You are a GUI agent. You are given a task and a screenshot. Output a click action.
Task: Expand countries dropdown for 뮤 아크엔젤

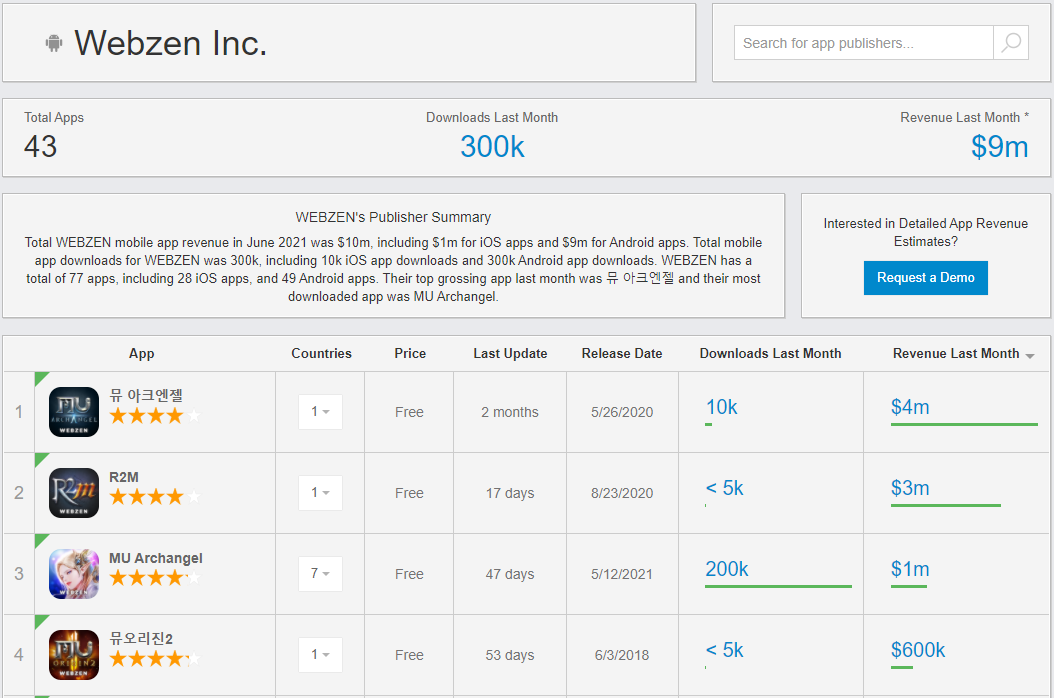pyautogui.click(x=321, y=412)
